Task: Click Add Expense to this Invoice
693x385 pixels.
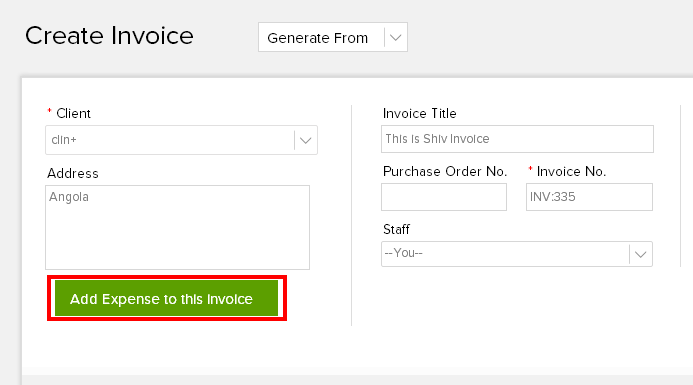Action: (167, 298)
